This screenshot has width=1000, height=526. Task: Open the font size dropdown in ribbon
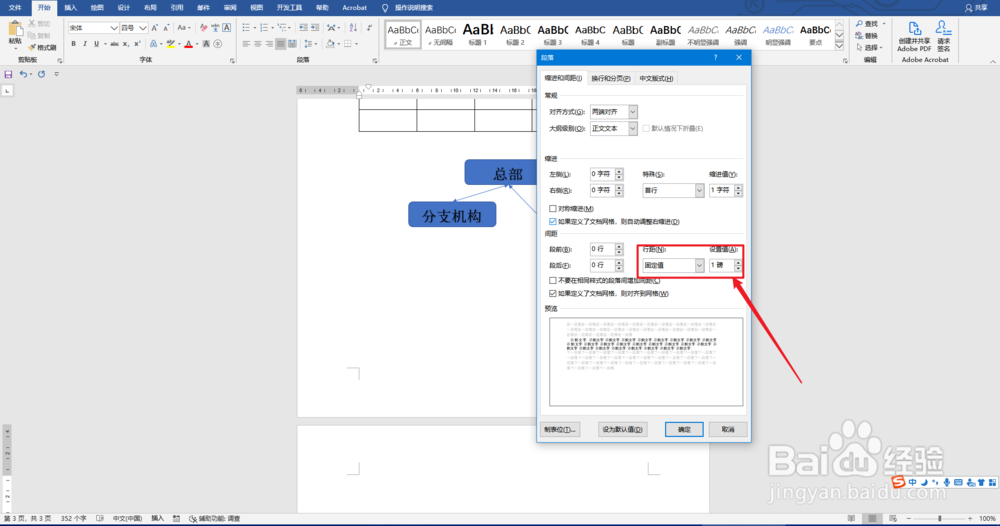(x=143, y=28)
